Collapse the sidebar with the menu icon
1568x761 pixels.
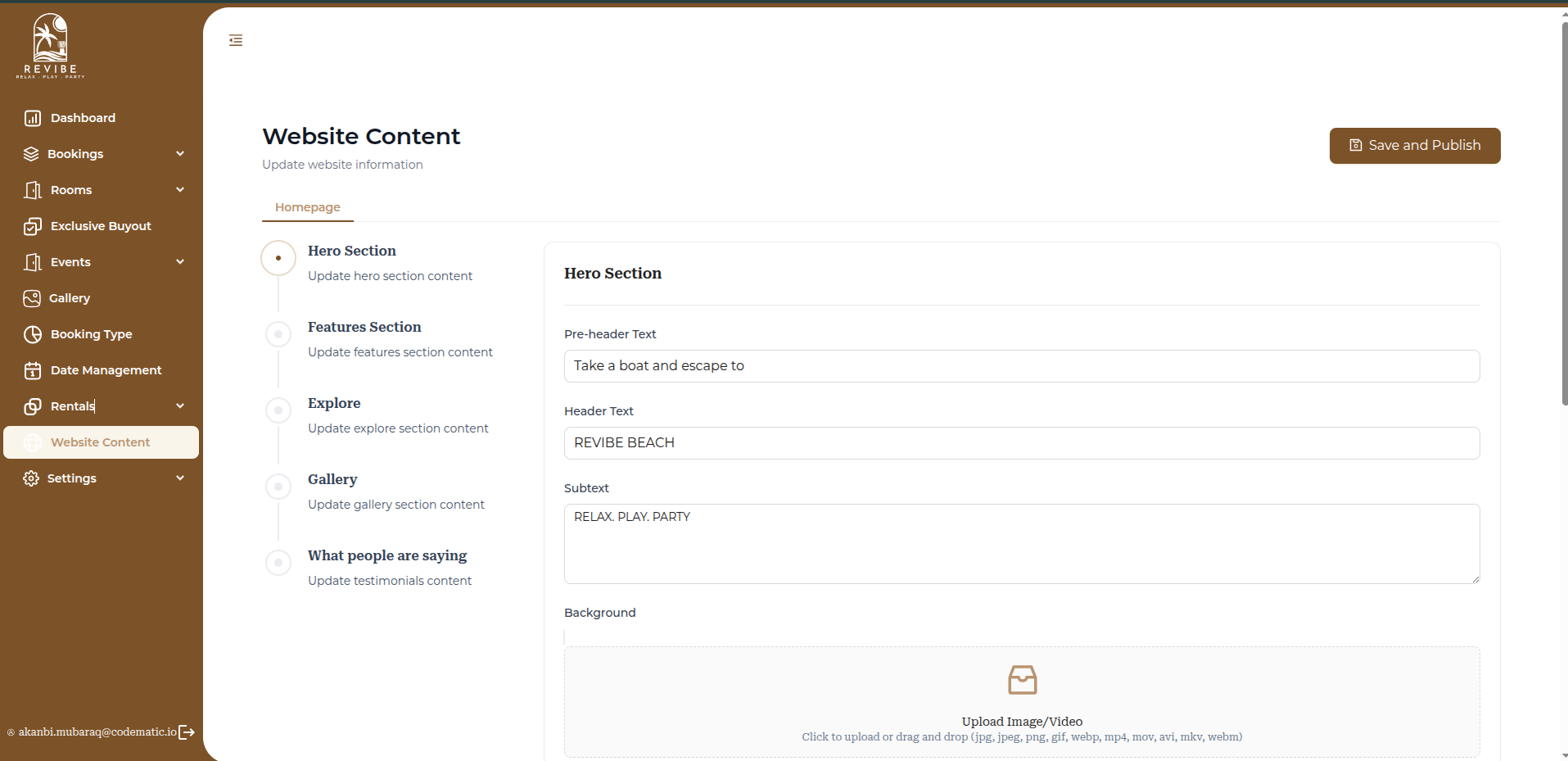[236, 40]
